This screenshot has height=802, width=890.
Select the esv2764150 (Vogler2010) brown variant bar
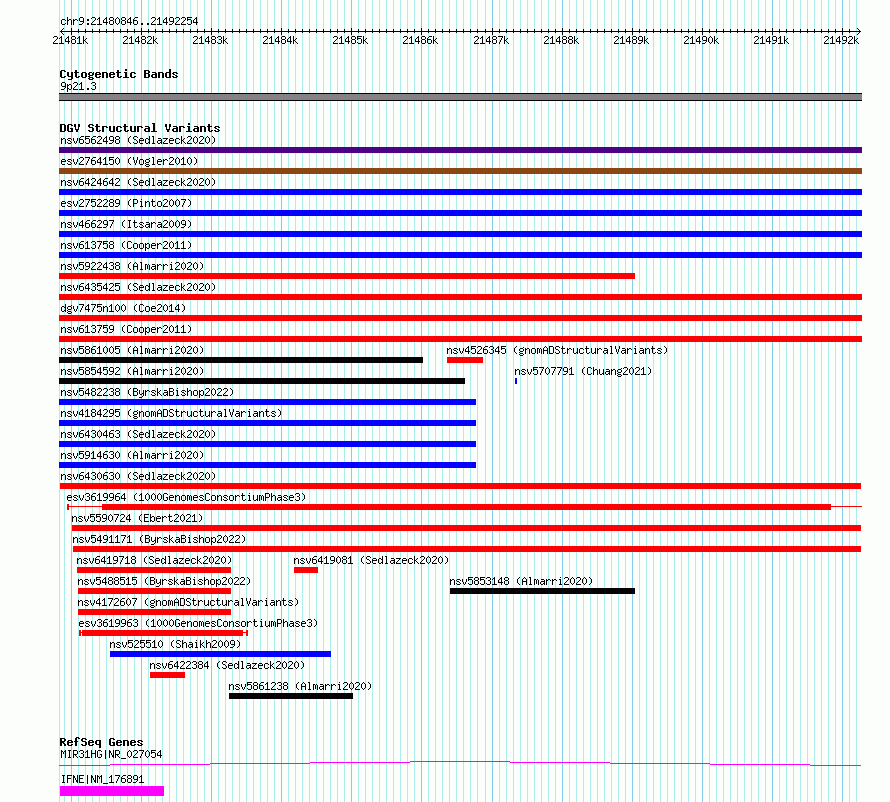(460, 171)
